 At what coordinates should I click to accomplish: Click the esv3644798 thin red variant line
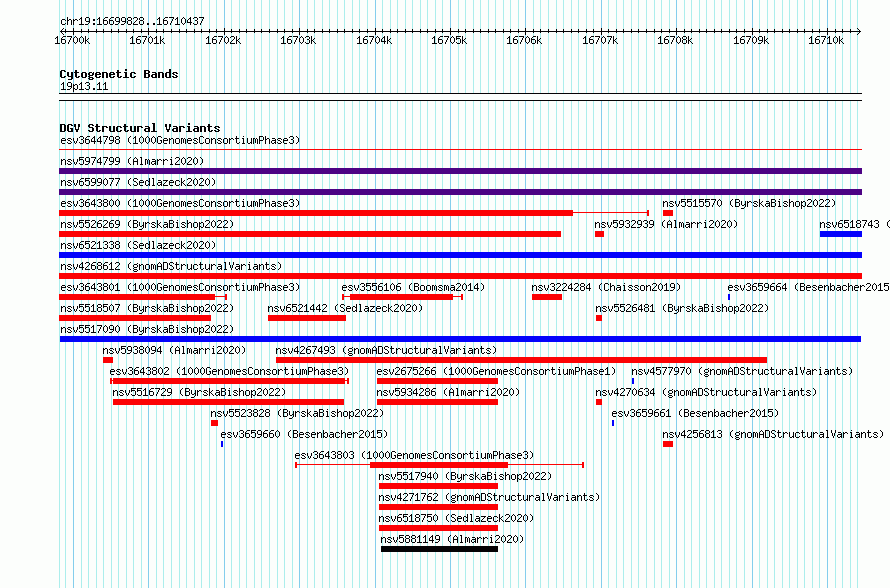[x=460, y=150]
